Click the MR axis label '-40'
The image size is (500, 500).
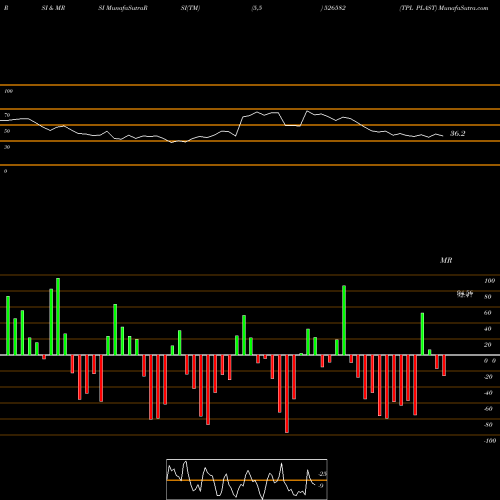coord(488,393)
